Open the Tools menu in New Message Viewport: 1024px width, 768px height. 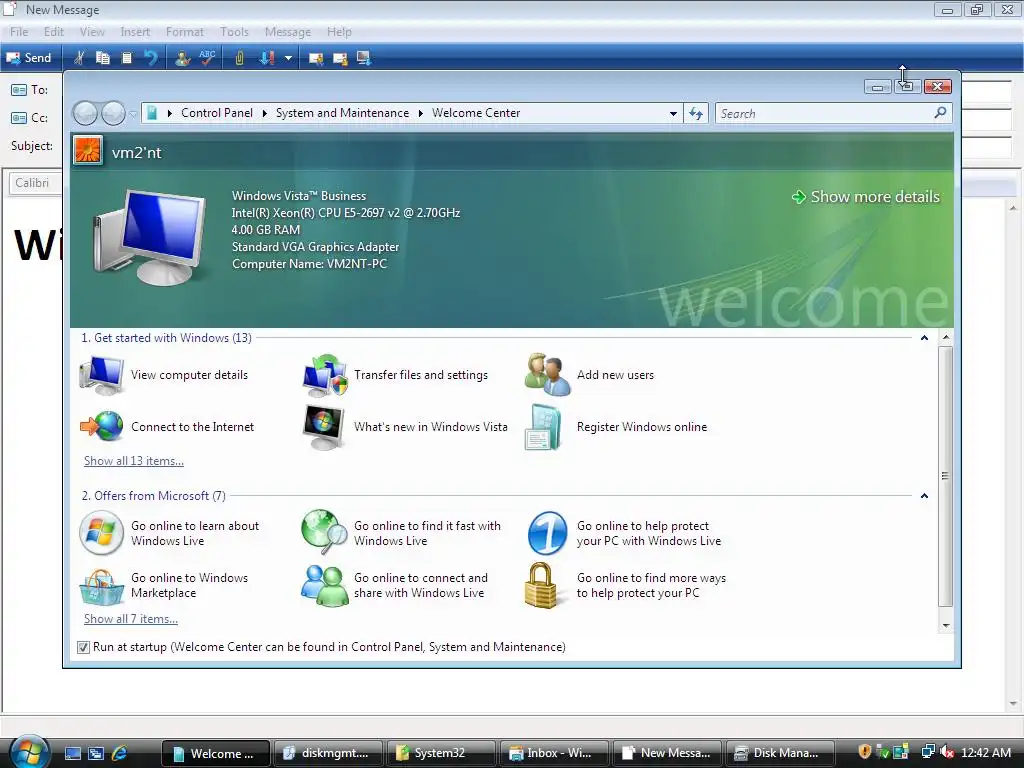coord(234,31)
